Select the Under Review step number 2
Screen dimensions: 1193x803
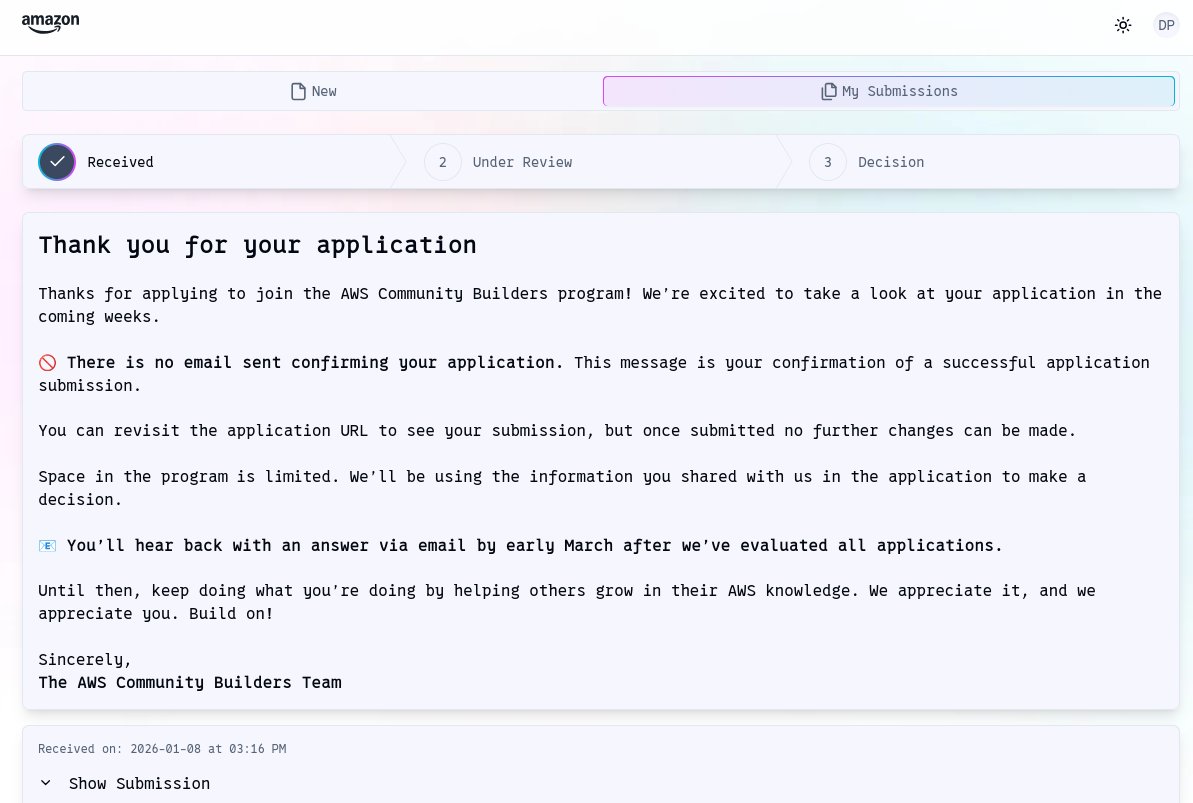443,162
